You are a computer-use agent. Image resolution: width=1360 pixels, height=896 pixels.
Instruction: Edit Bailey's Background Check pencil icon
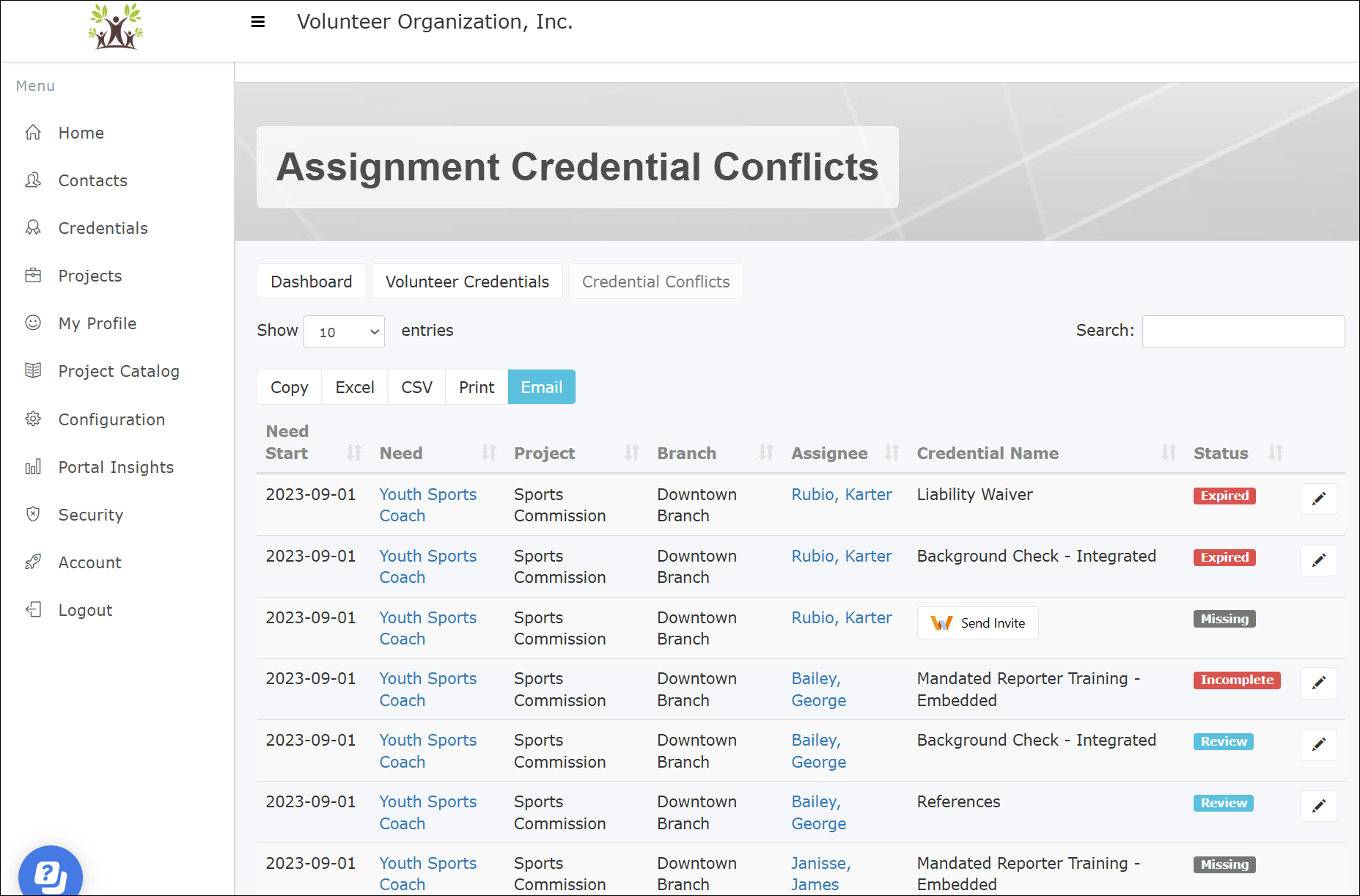(1318, 744)
